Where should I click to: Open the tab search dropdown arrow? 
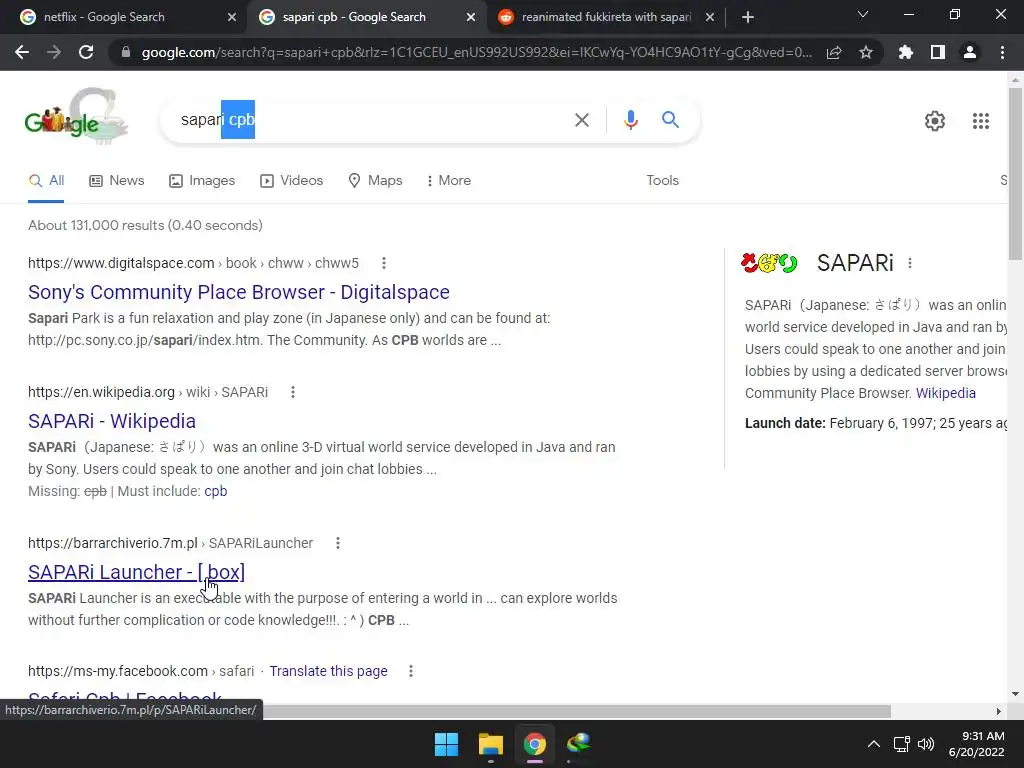[x=863, y=14]
